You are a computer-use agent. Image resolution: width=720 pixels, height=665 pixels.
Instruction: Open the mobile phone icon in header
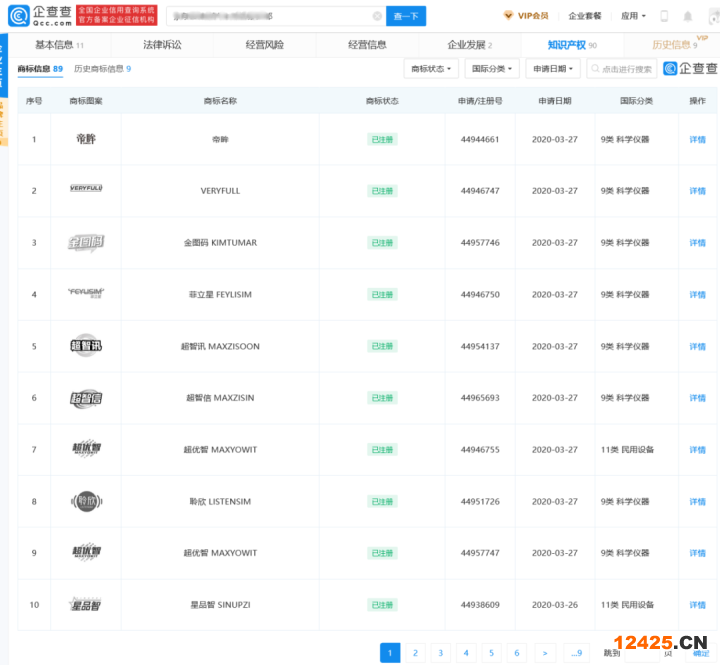tap(664, 16)
